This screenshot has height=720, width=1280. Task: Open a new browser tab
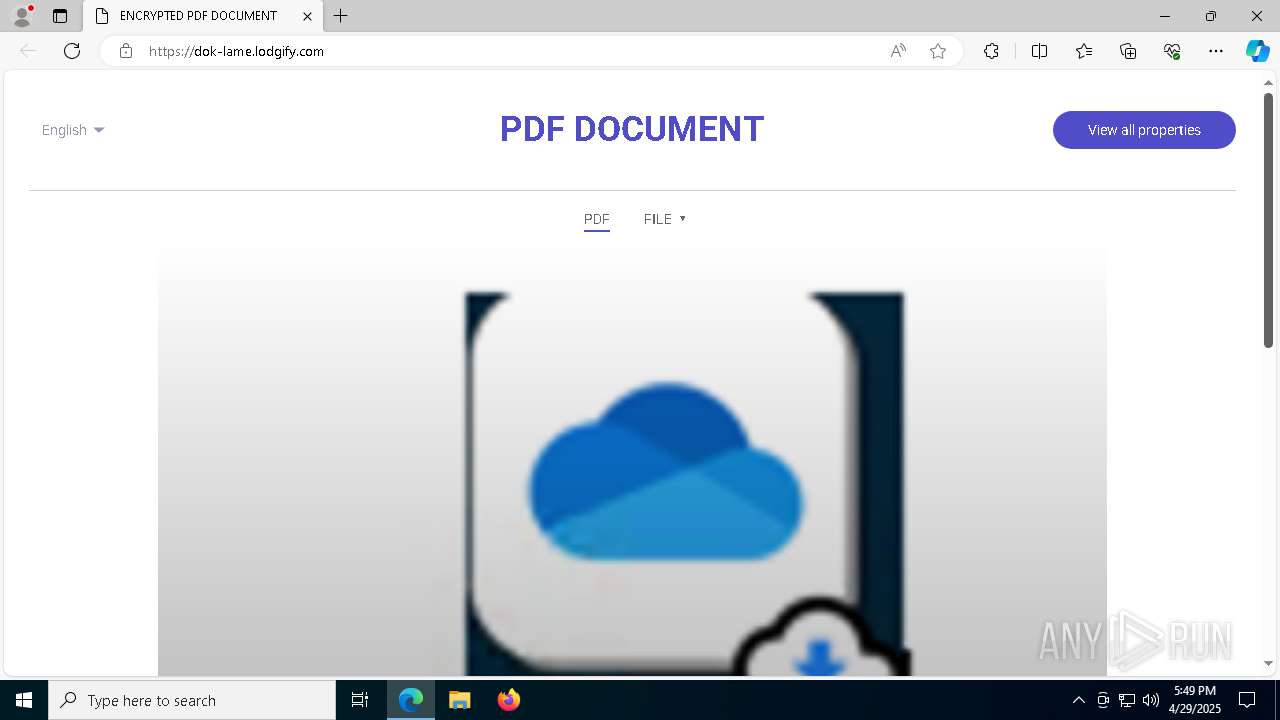[x=341, y=16]
